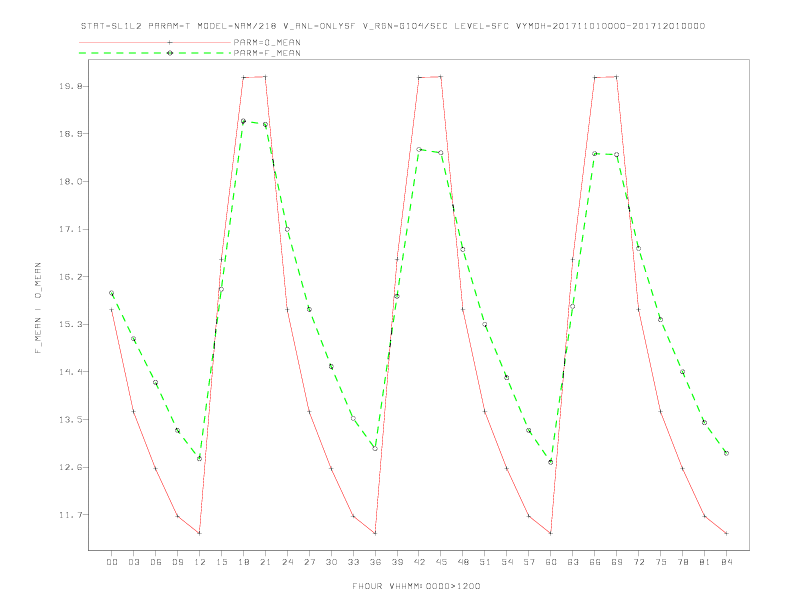Select the O_MEAN plus marker at hour 18
This screenshot has height=612, width=792.
point(243,77)
